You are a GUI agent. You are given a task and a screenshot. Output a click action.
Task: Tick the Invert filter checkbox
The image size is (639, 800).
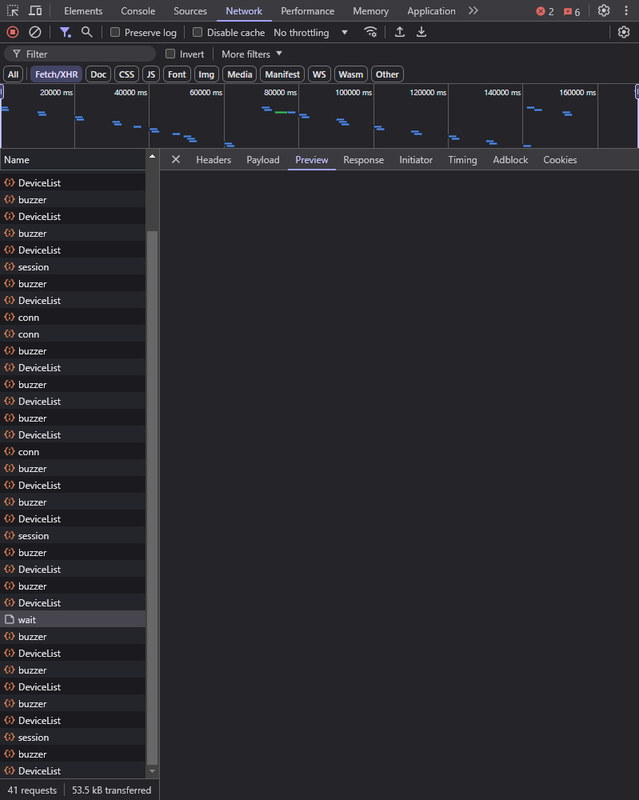click(x=170, y=54)
